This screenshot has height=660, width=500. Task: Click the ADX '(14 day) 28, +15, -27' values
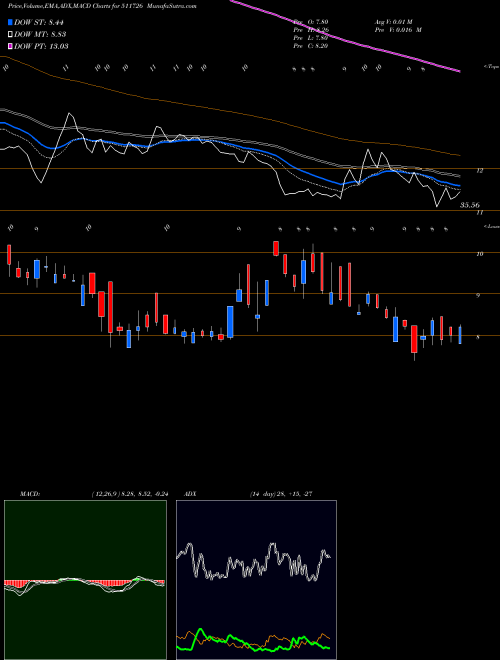281,494
